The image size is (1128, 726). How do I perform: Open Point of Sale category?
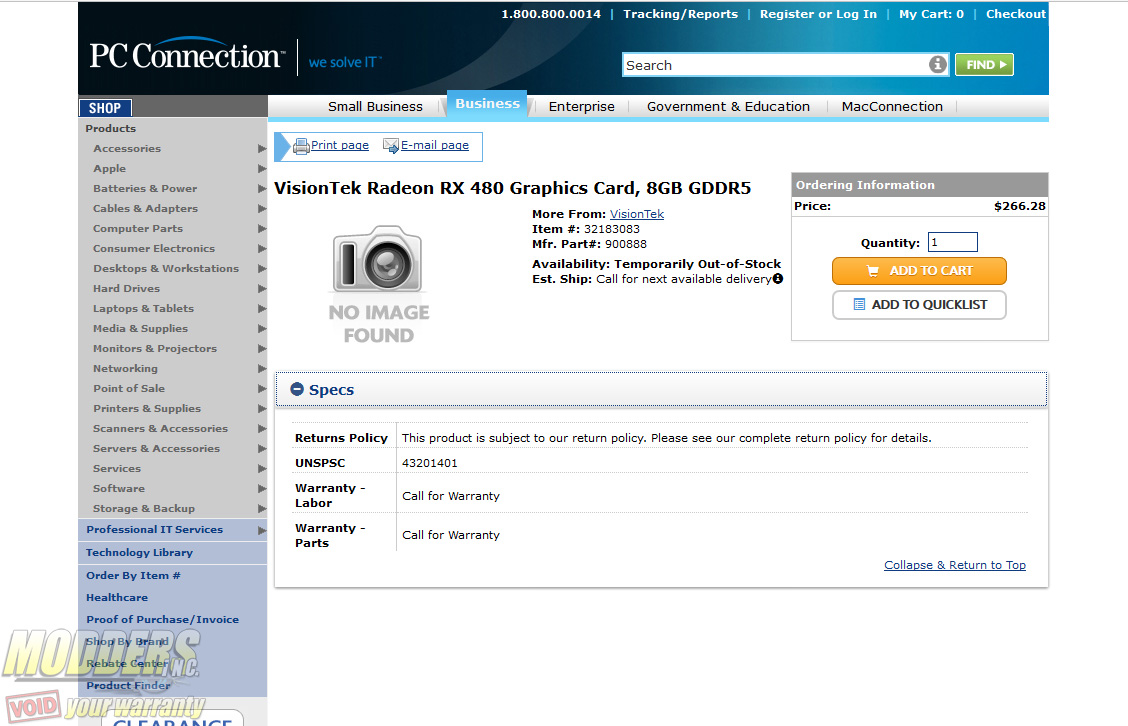(129, 389)
